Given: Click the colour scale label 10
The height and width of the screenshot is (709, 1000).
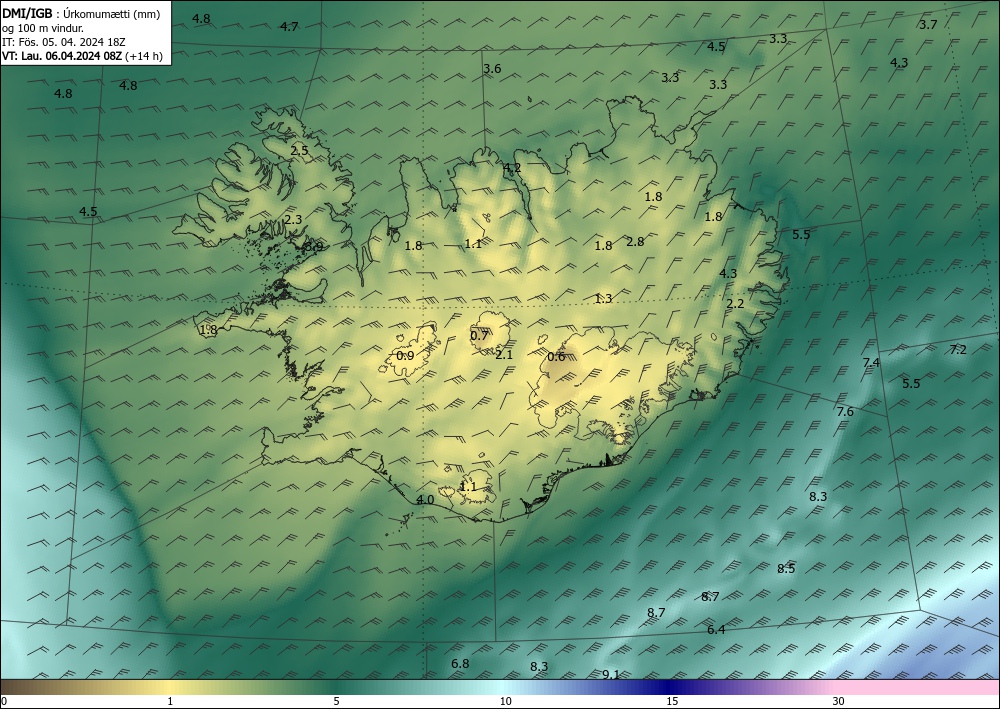Looking at the screenshot, I should pos(505,702).
